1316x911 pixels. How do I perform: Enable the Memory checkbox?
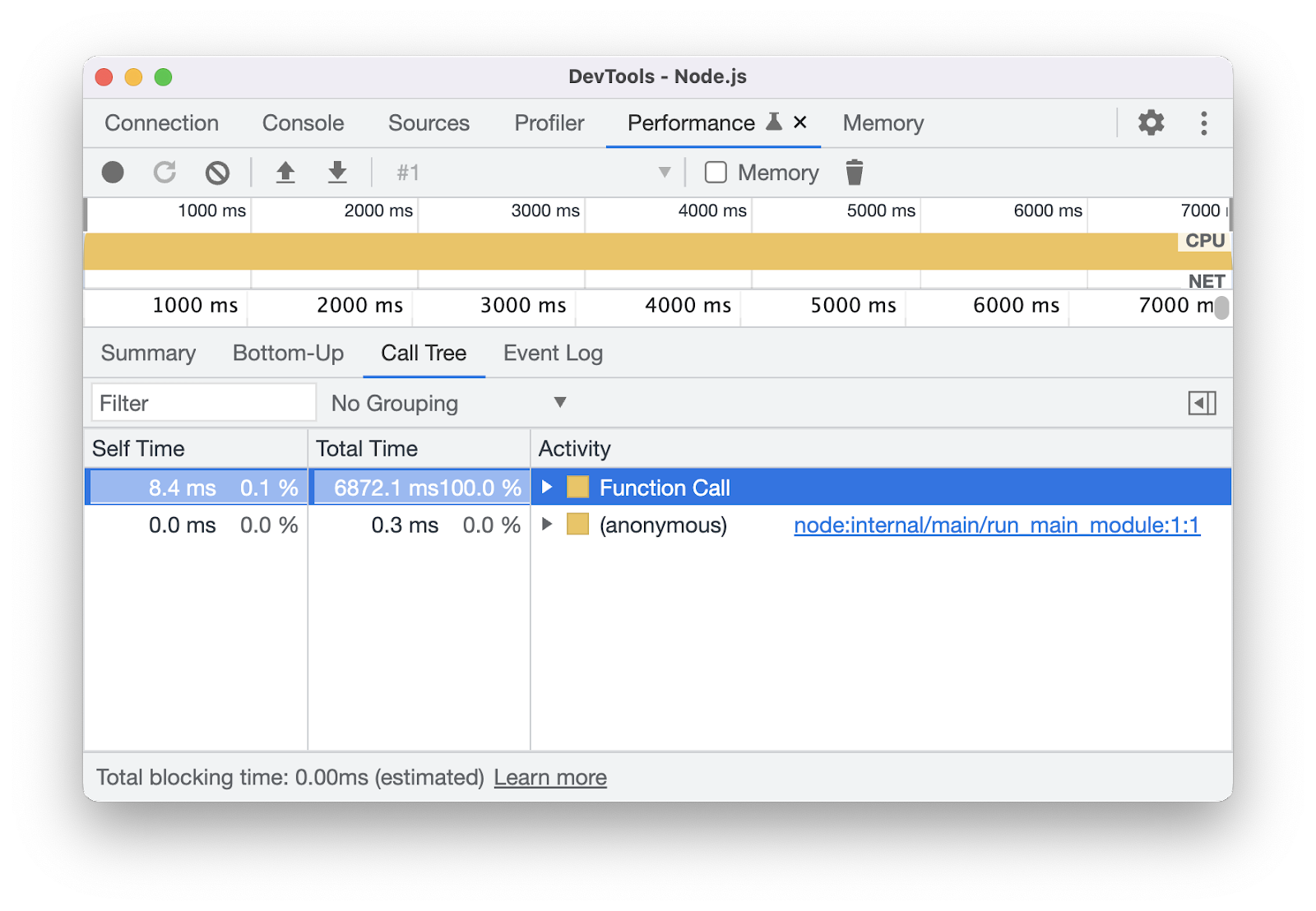click(716, 173)
